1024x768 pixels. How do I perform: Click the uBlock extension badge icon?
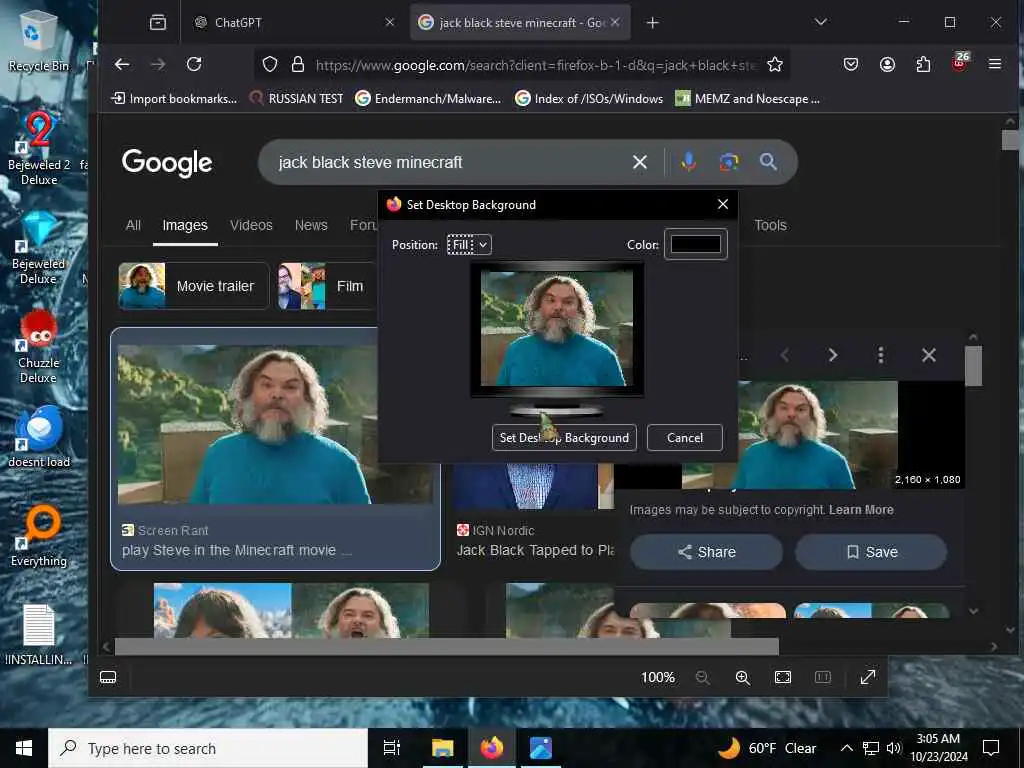[x=960, y=62]
